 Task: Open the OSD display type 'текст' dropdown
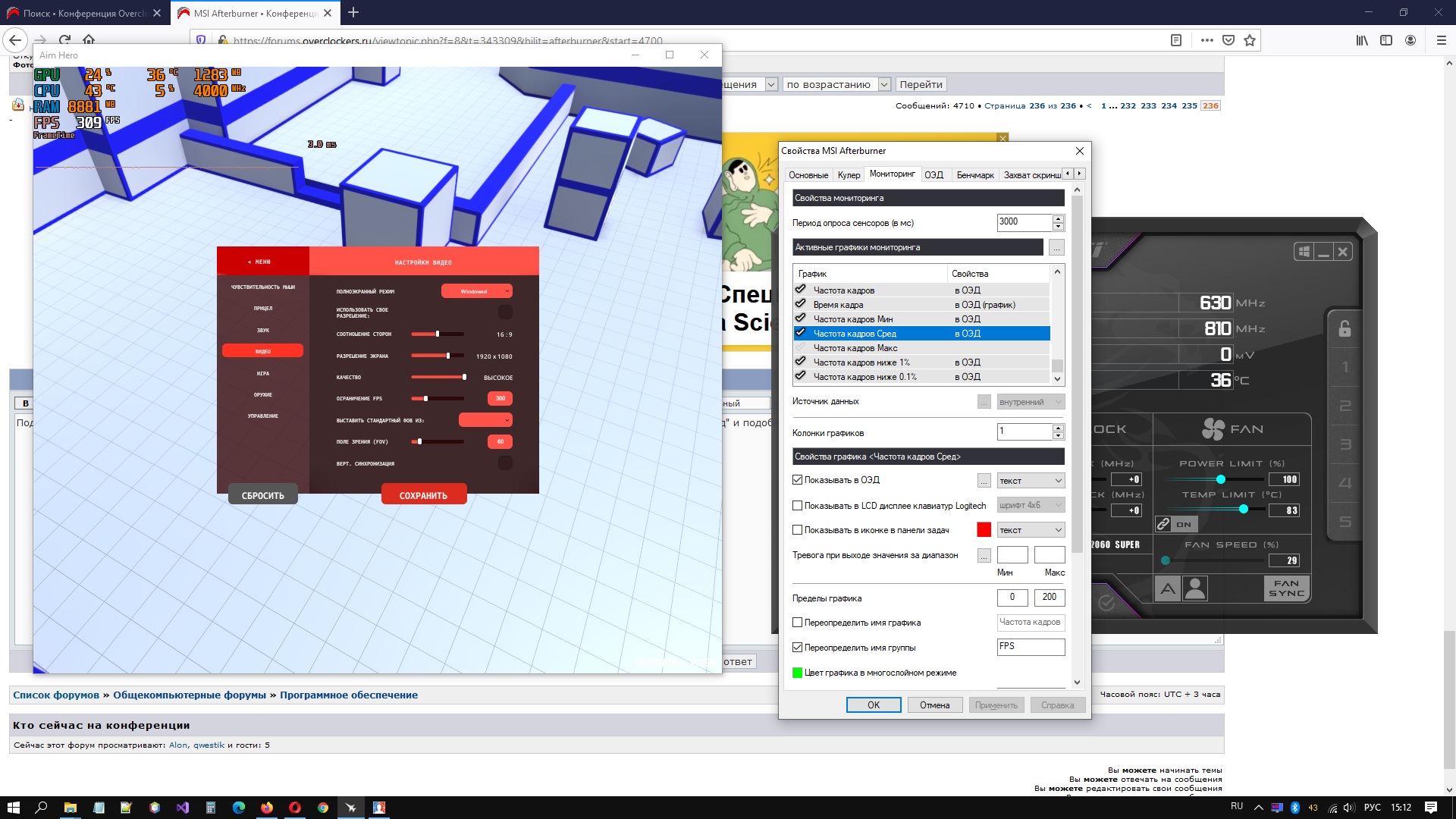(x=1031, y=481)
